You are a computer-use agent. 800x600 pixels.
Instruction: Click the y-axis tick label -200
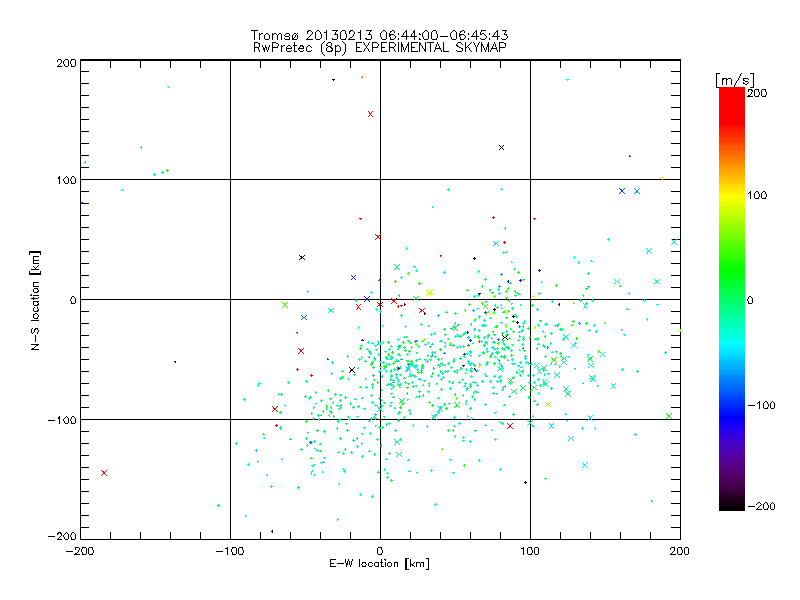tap(62, 536)
